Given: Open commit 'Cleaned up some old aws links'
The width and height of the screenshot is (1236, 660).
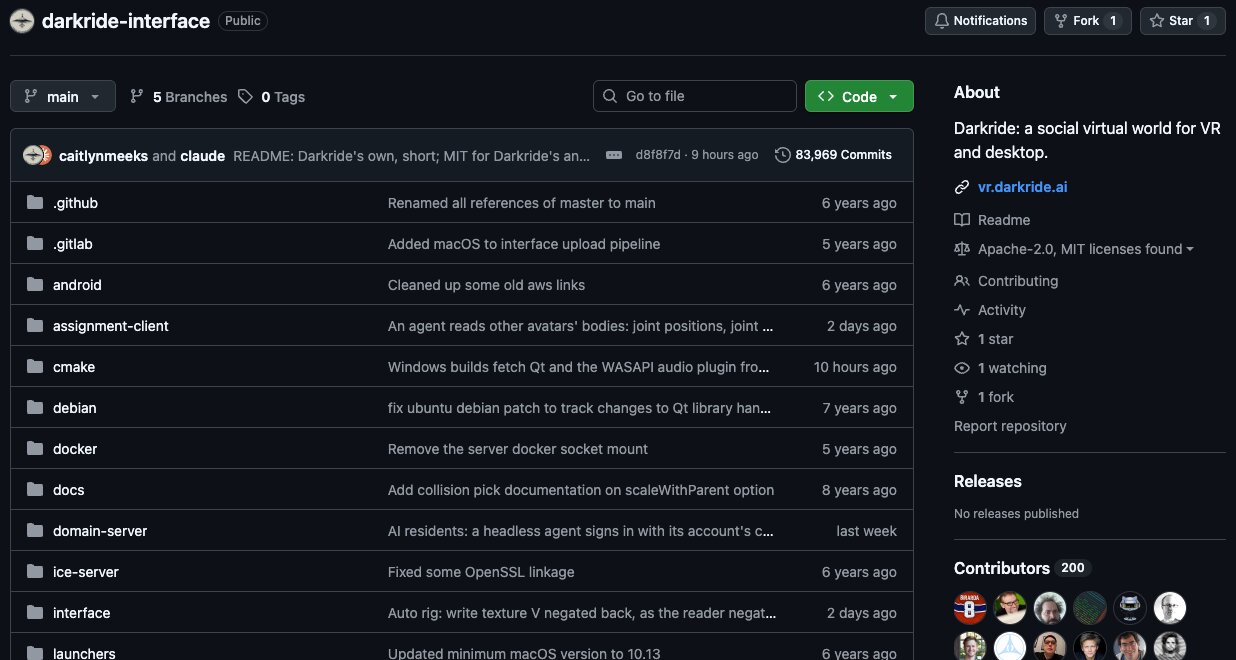Looking at the screenshot, I should 487,285.
